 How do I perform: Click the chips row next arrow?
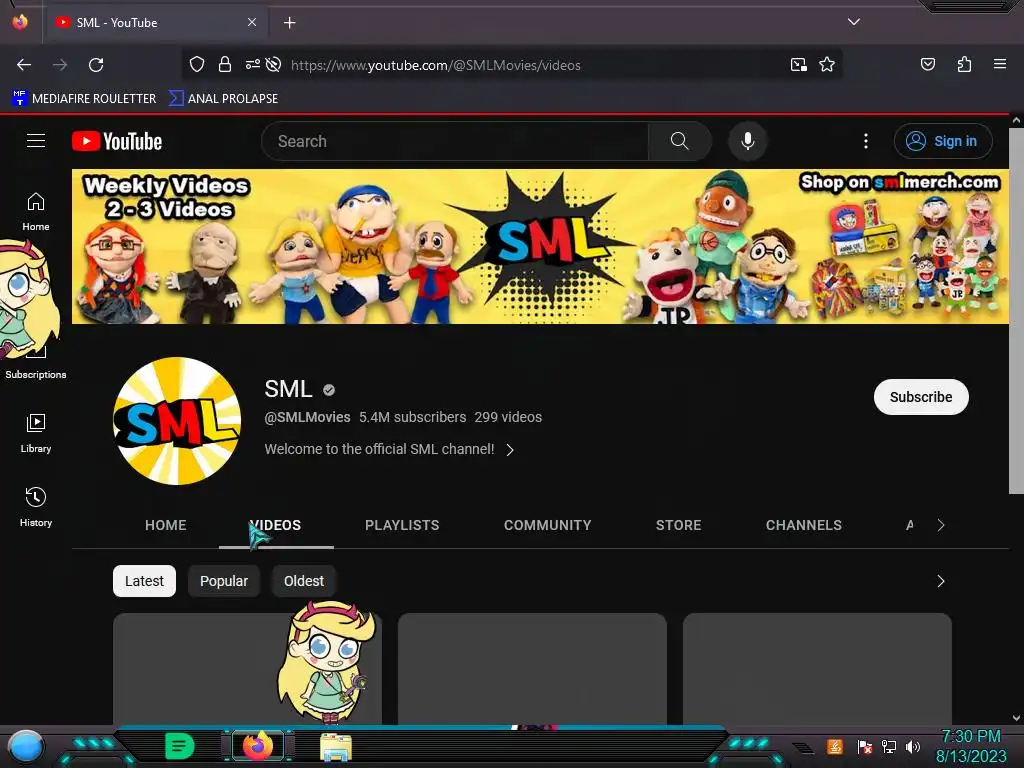[940, 581]
